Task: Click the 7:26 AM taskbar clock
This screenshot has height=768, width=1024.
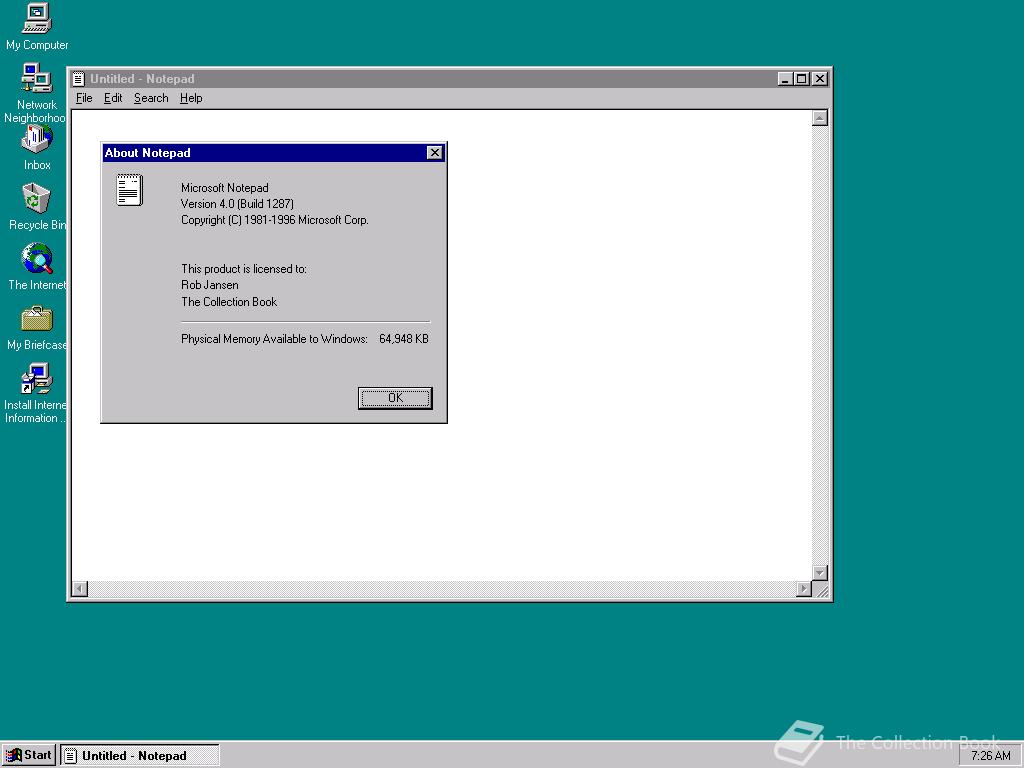Action: 990,756
